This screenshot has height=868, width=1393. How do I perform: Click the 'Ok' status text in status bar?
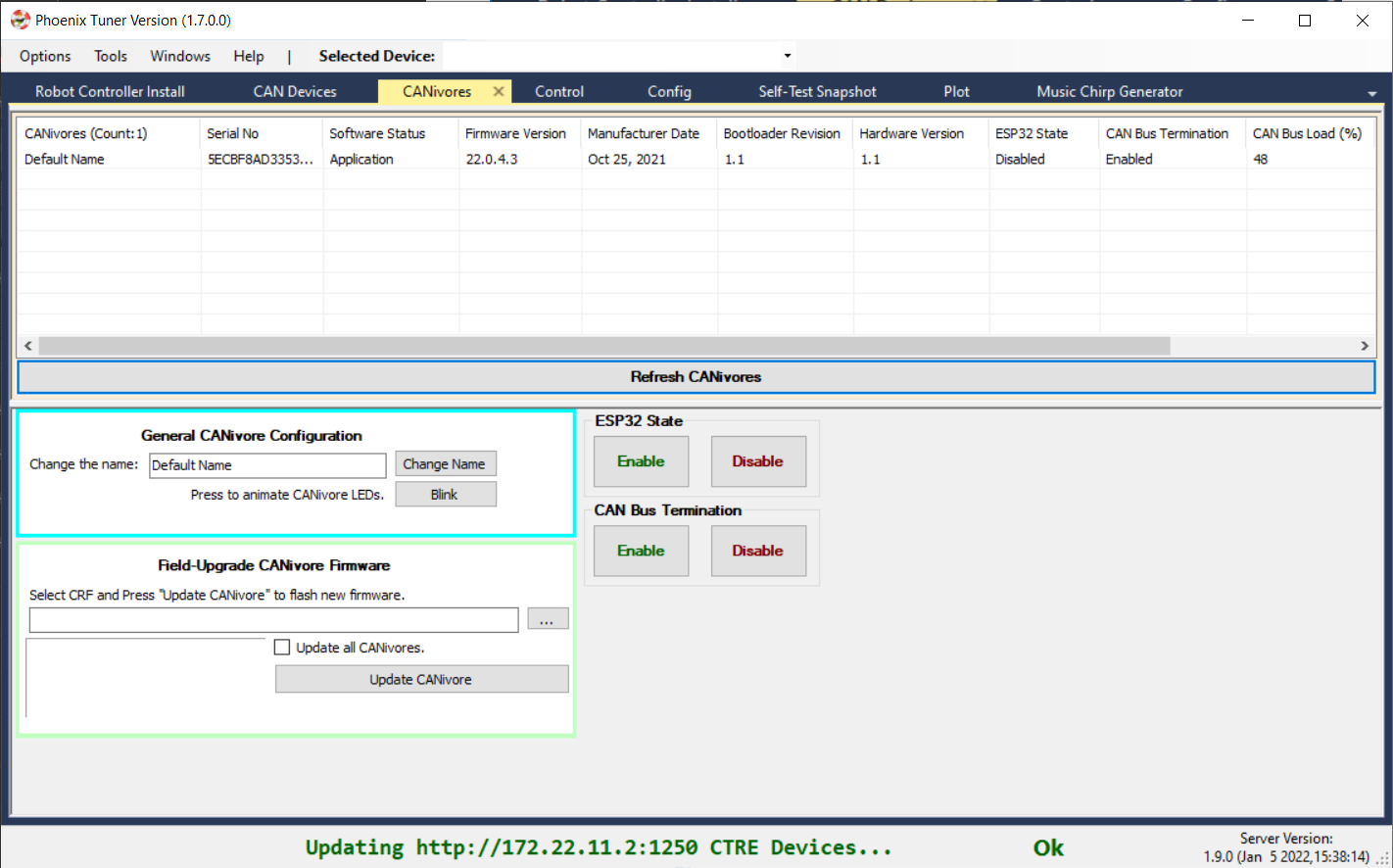[1048, 847]
